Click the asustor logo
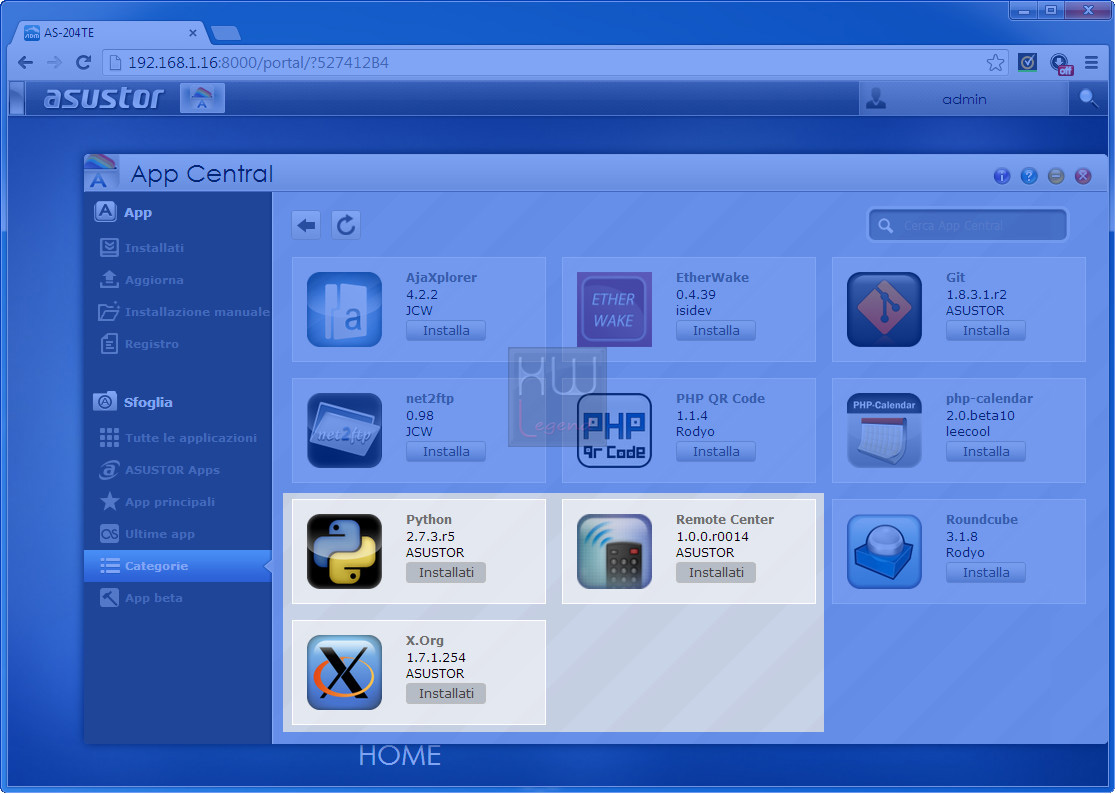The image size is (1116, 794). tap(104, 97)
